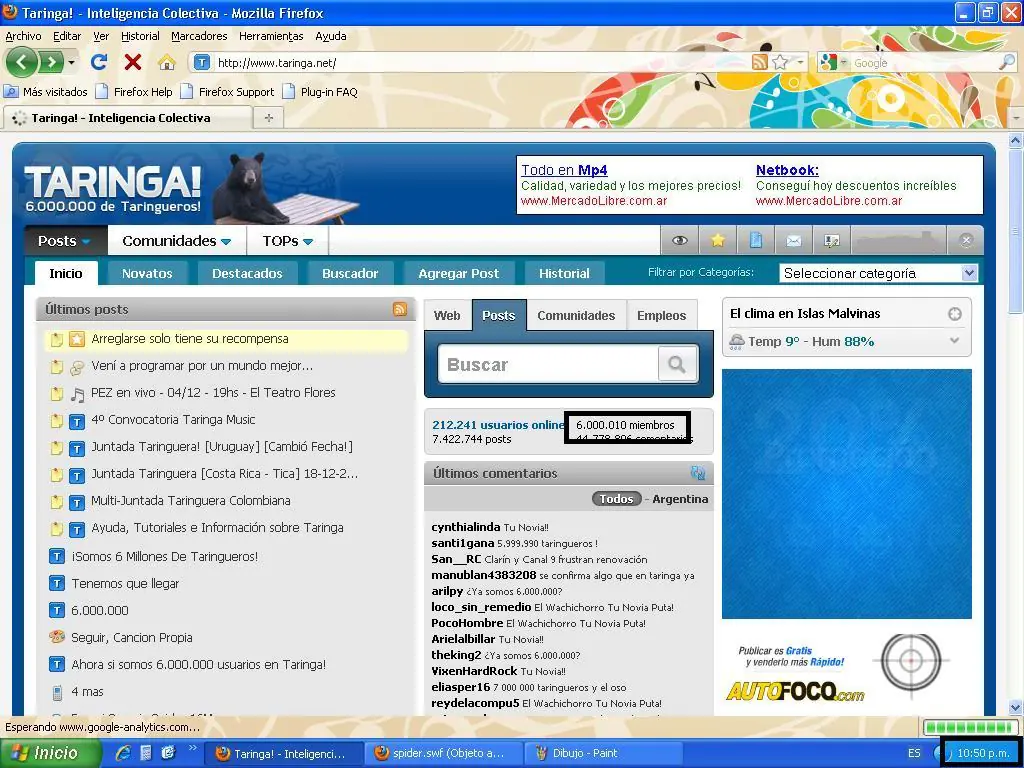
Task: Open post '4º Convocatoria Taringa Music'
Action: click(173, 419)
